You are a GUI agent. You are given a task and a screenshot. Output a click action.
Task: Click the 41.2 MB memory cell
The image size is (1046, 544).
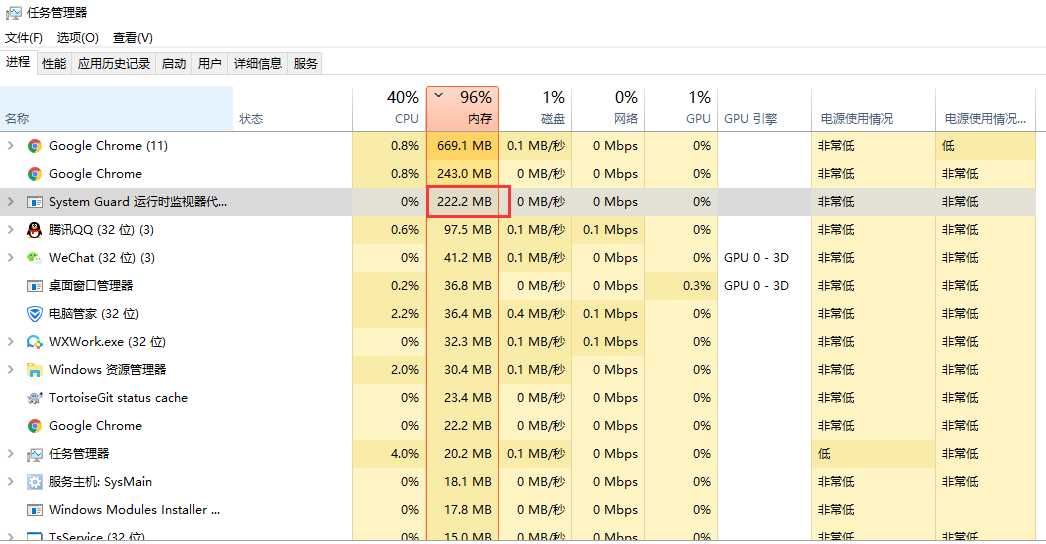point(462,258)
